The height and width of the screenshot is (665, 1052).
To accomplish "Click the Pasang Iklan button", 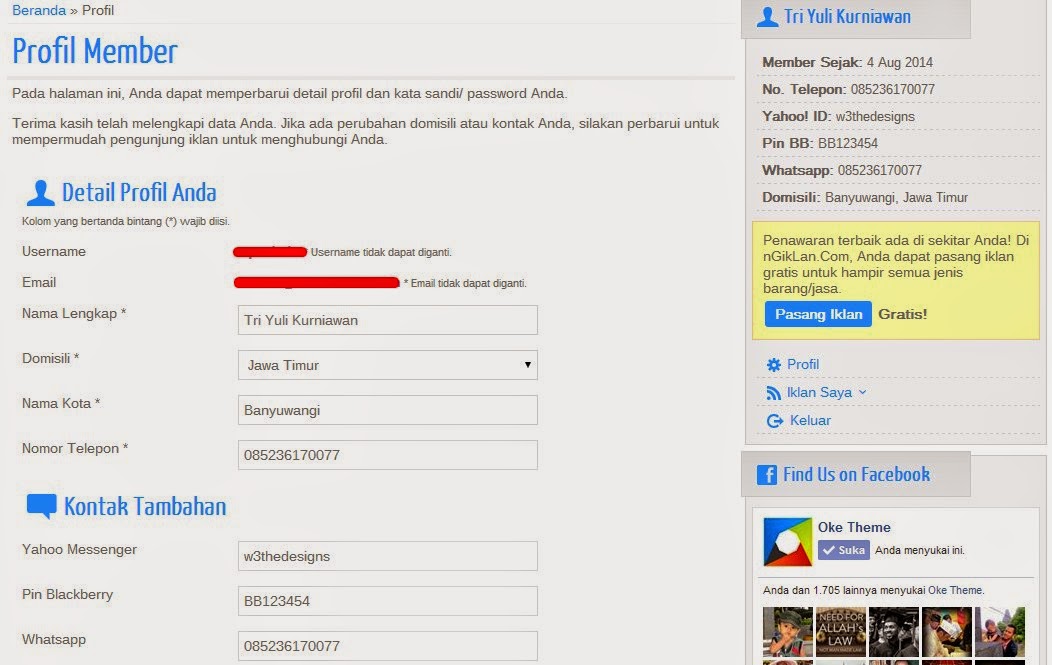I will pos(819,314).
